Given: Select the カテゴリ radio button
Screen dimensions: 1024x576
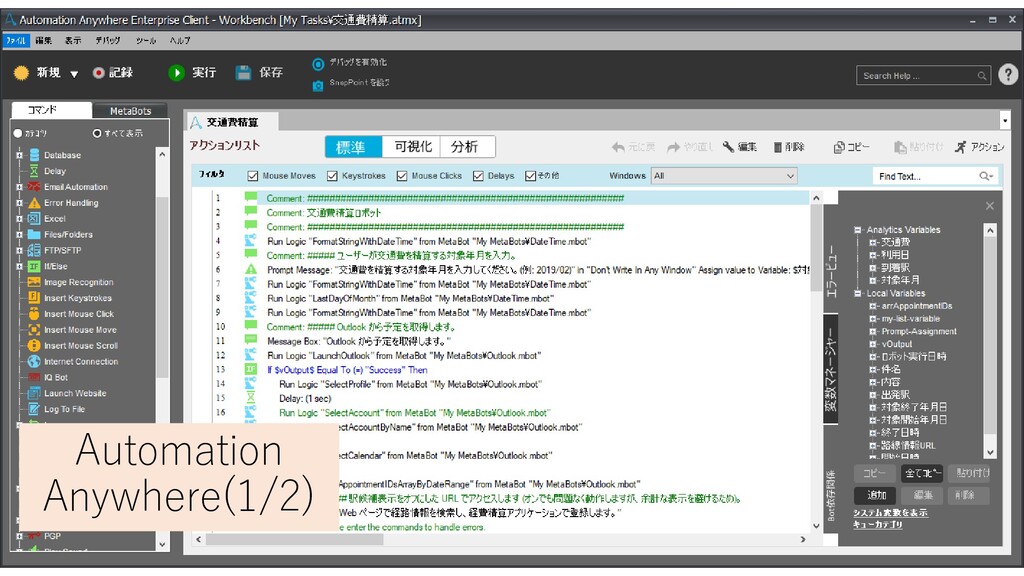Looking at the screenshot, I should click(x=18, y=133).
